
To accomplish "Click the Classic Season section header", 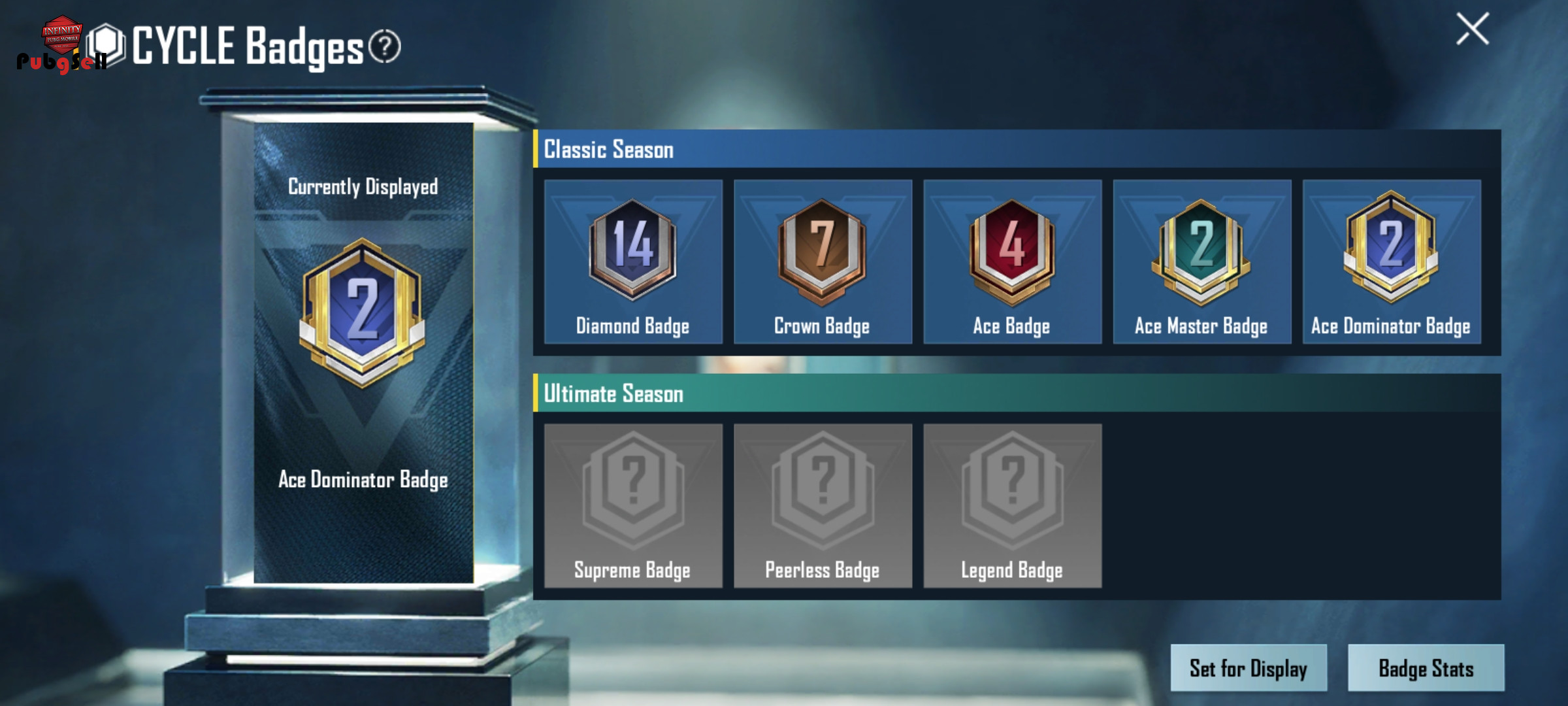I will [x=1017, y=149].
